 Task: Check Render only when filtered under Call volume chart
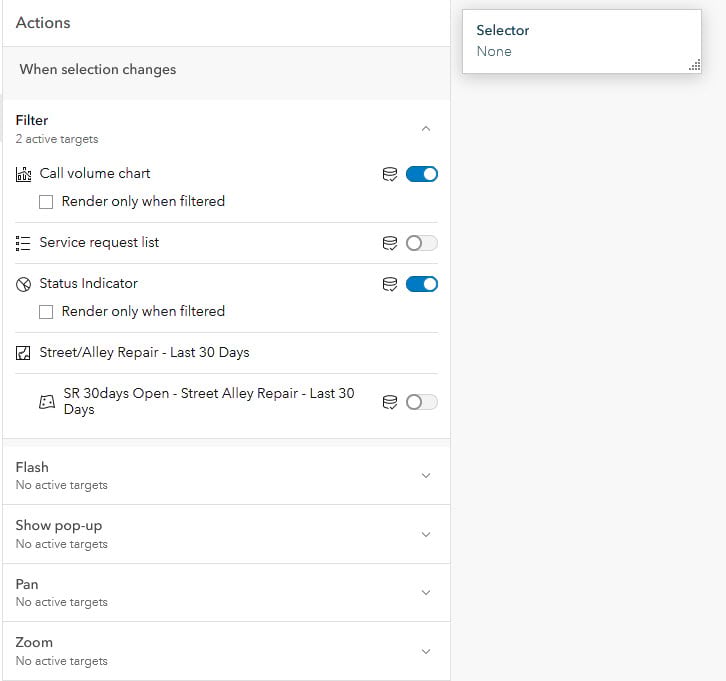coord(46,202)
